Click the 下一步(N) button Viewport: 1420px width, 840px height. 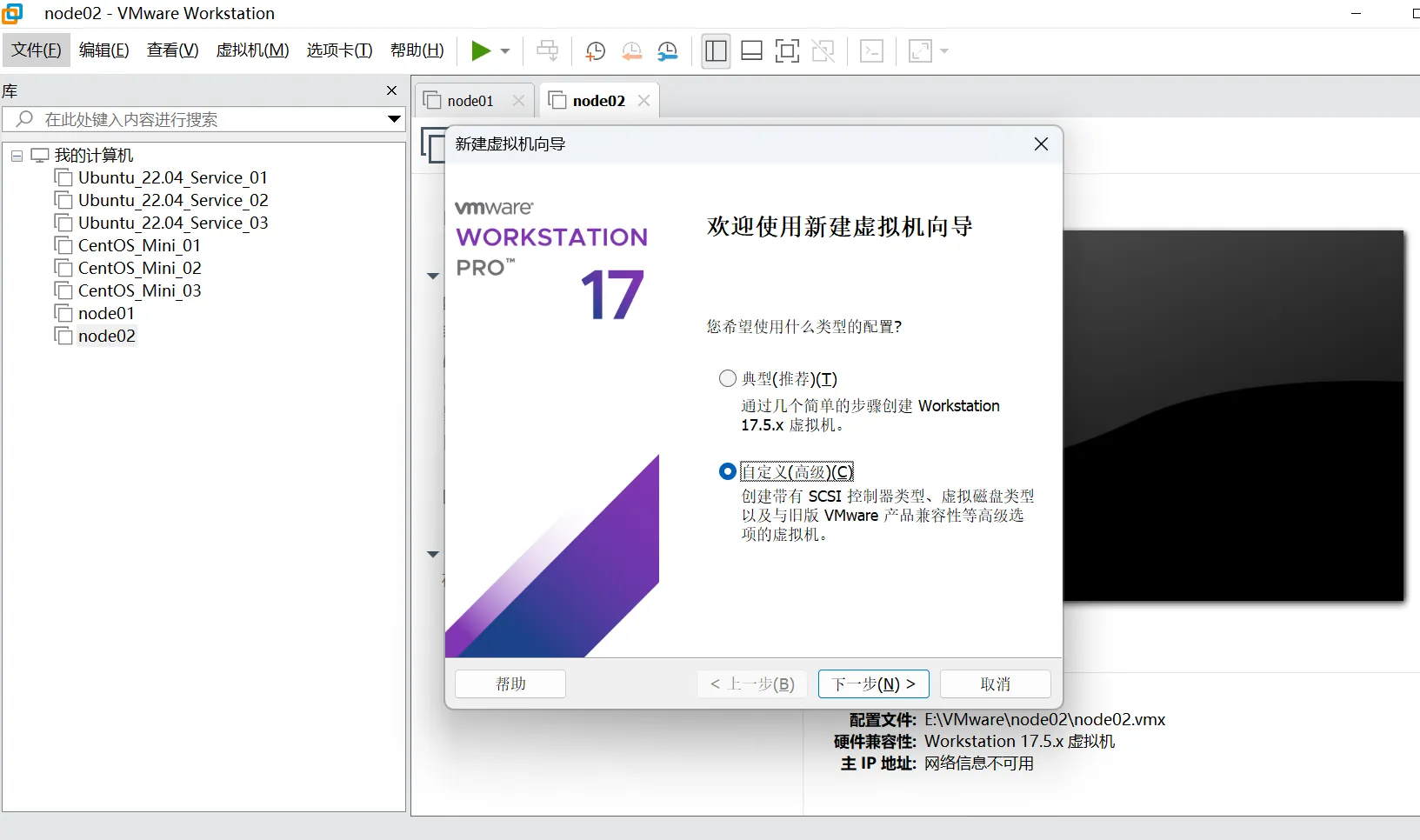[x=873, y=684]
